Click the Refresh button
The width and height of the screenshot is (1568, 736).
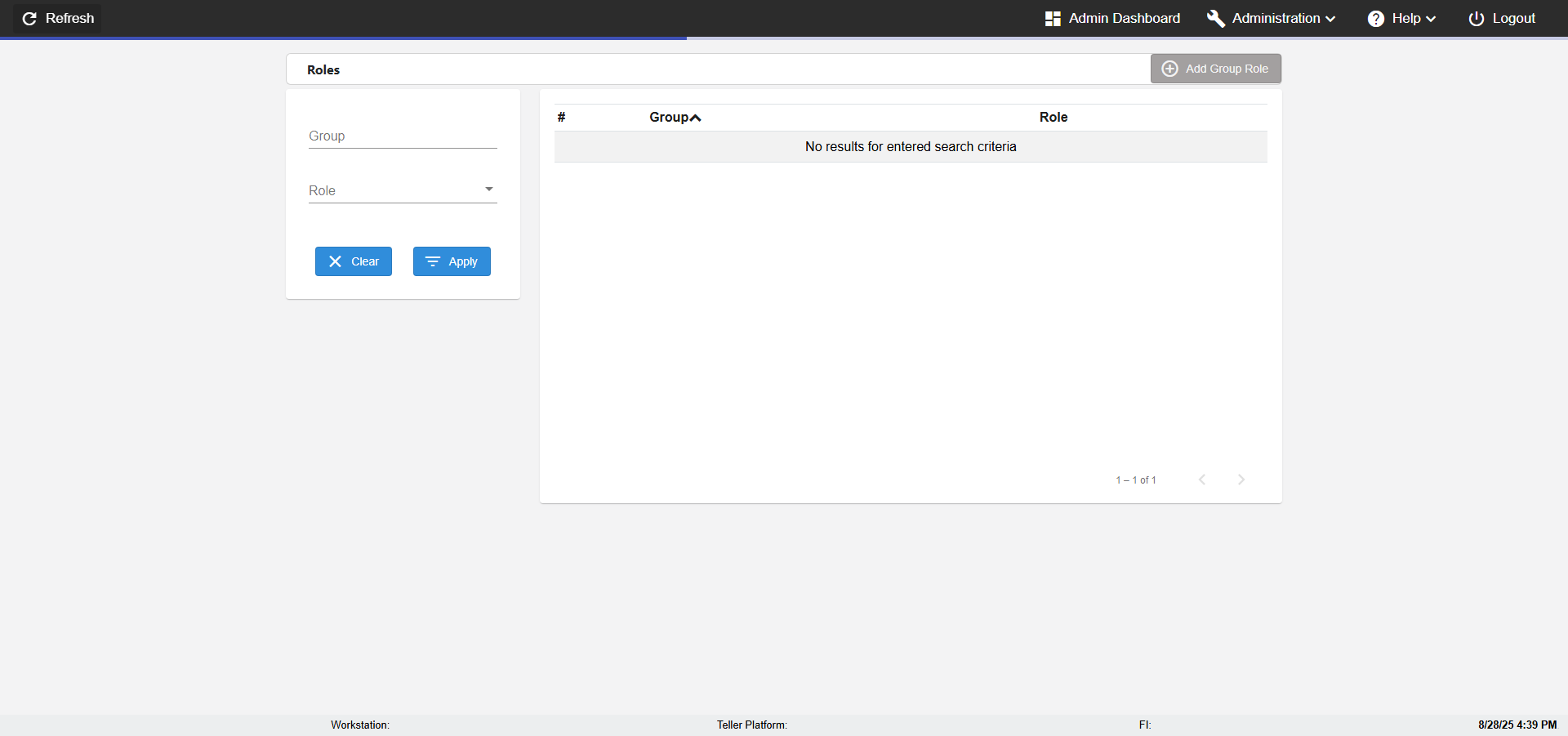[57, 18]
